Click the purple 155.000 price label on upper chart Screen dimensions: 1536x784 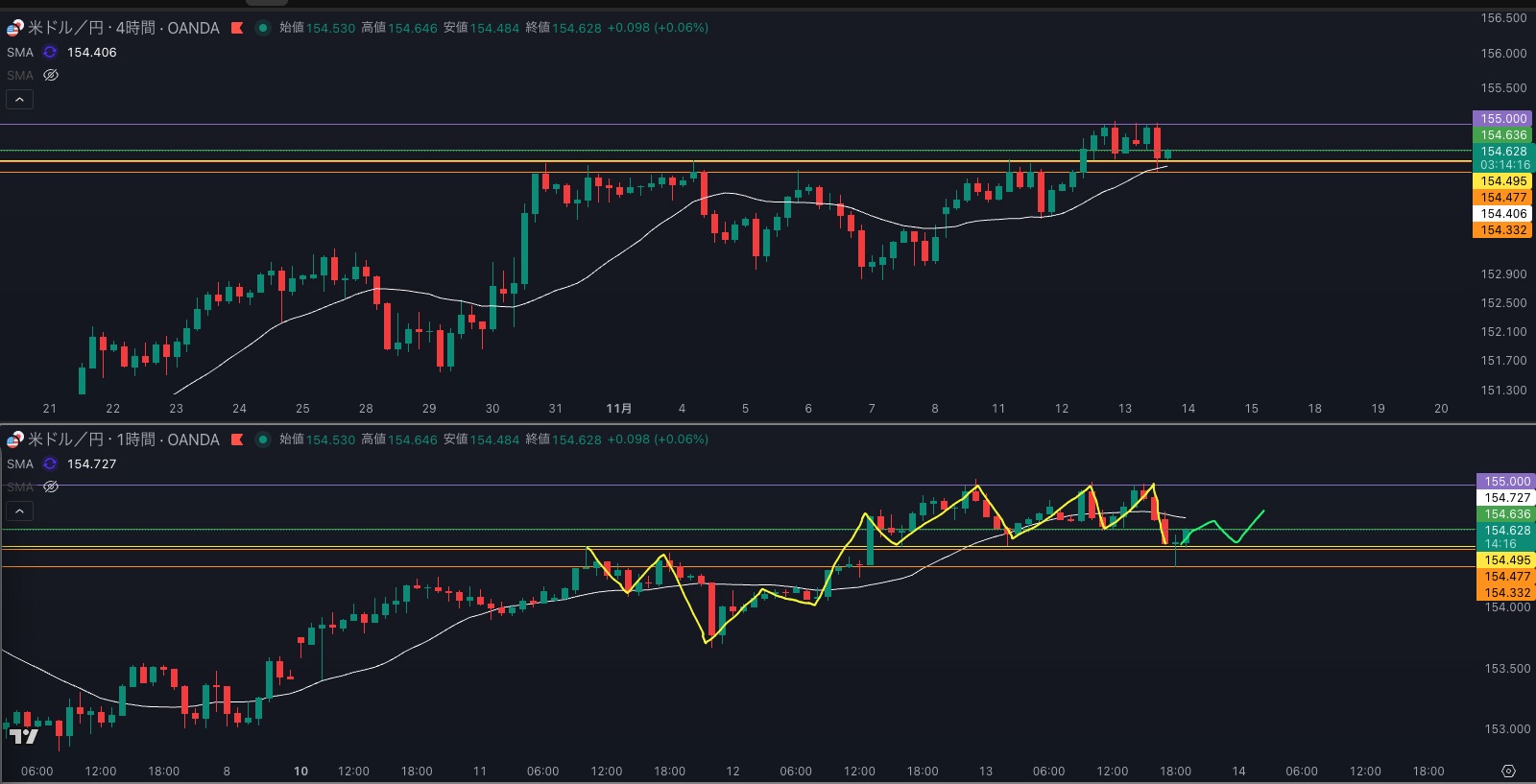(1502, 119)
